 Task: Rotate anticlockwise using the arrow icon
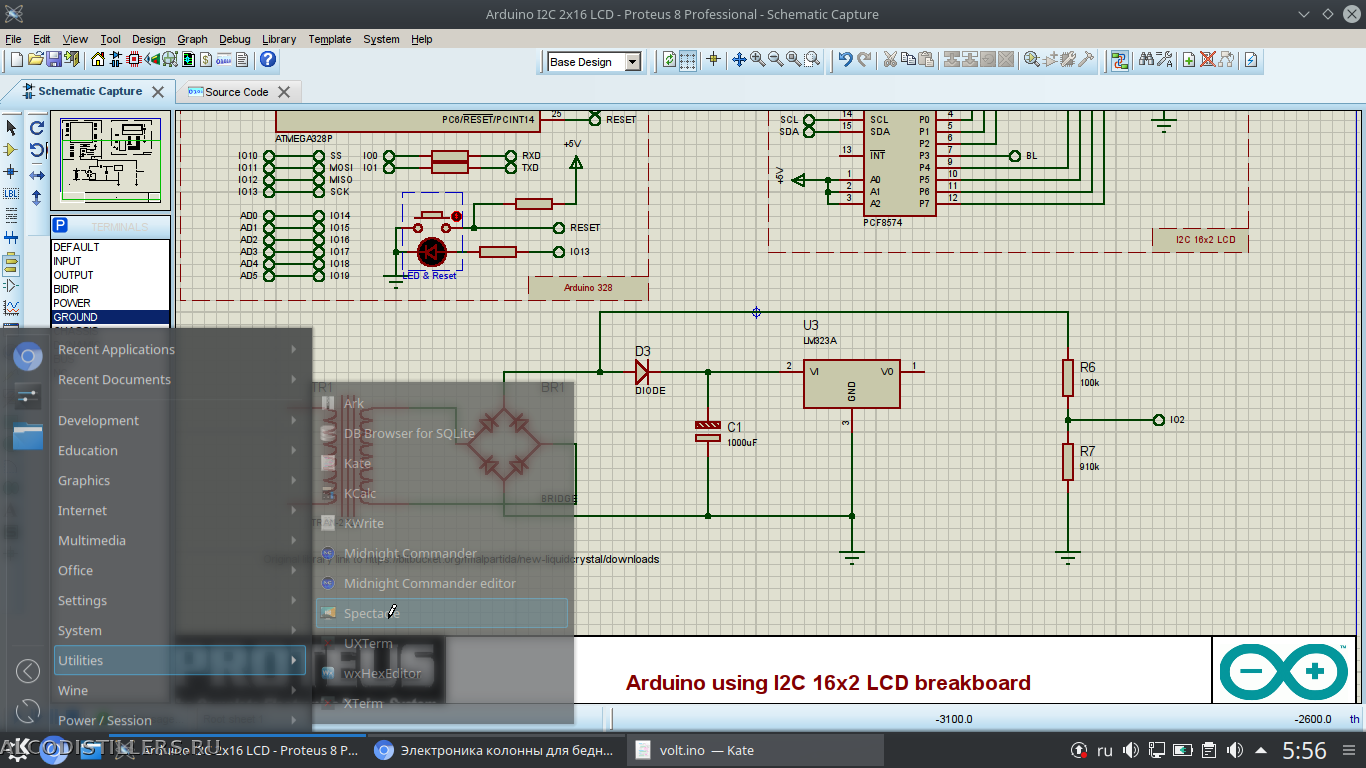click(x=37, y=150)
